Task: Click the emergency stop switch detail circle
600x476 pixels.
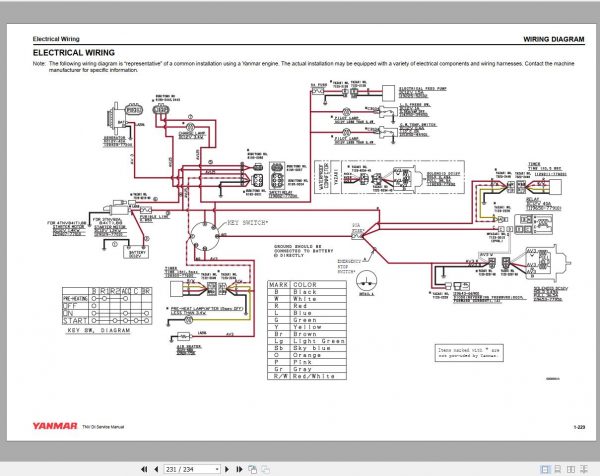Action: coord(366,281)
